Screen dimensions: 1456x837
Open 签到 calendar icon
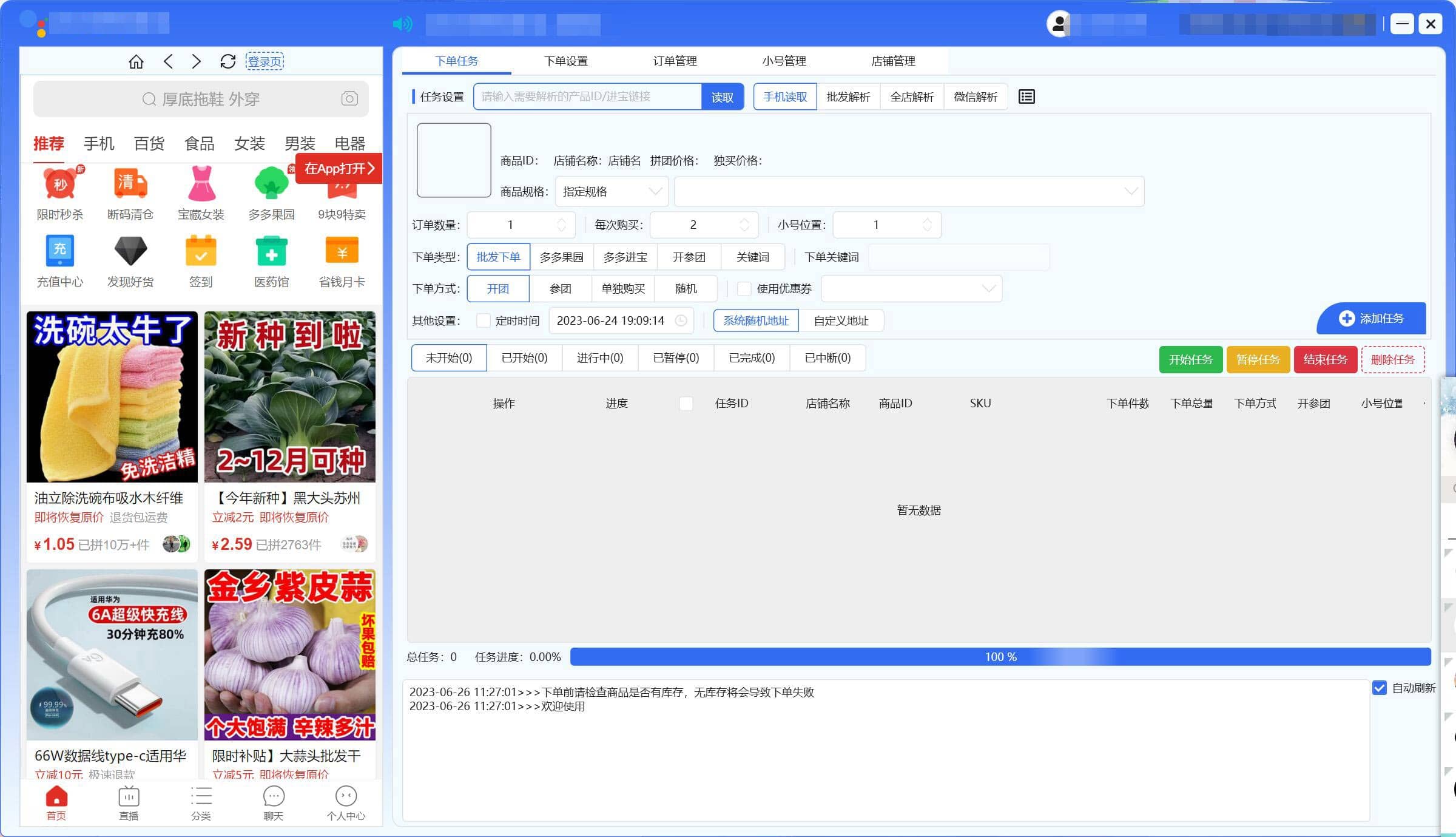pyautogui.click(x=201, y=251)
